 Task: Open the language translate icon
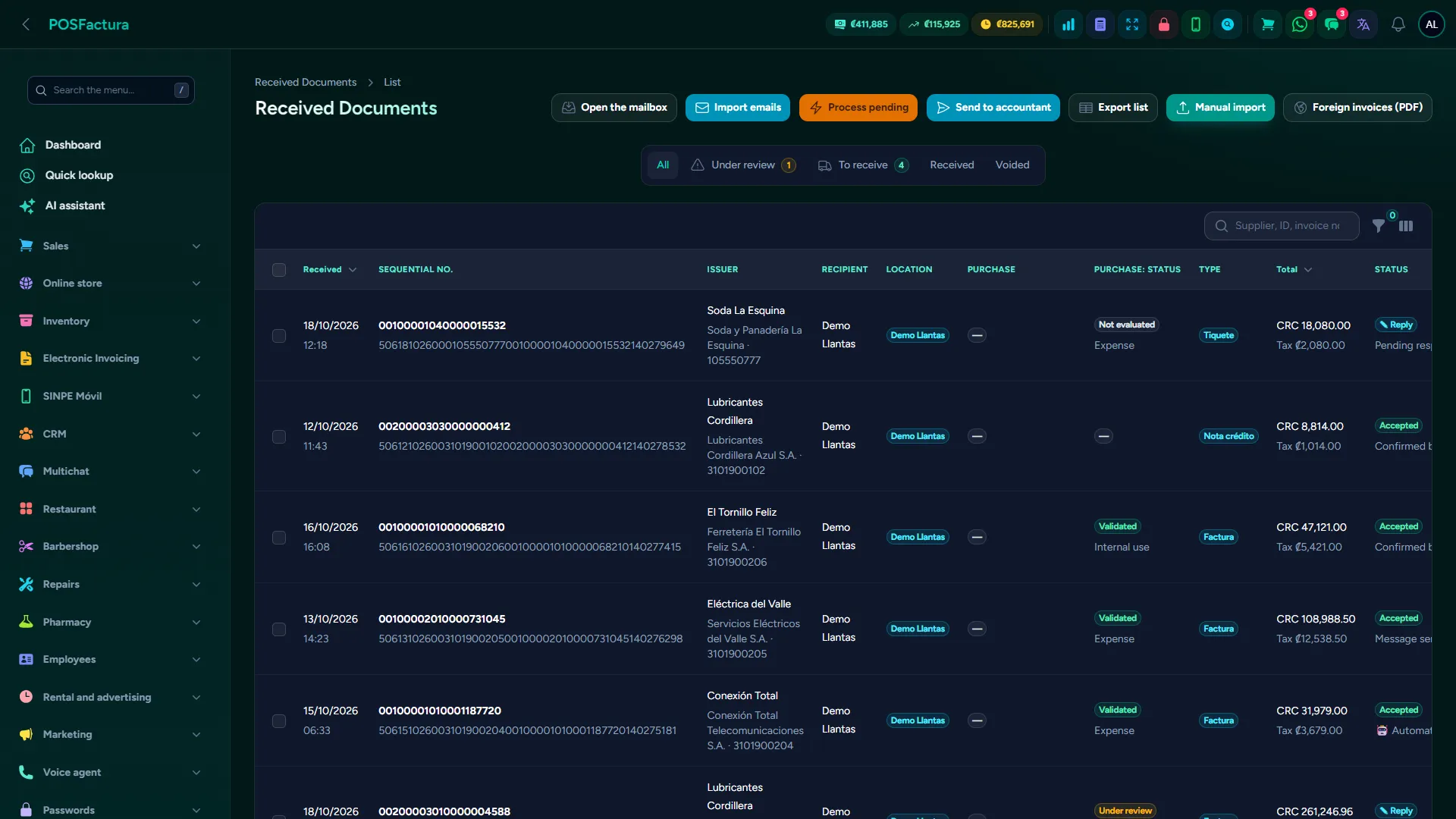(1363, 24)
